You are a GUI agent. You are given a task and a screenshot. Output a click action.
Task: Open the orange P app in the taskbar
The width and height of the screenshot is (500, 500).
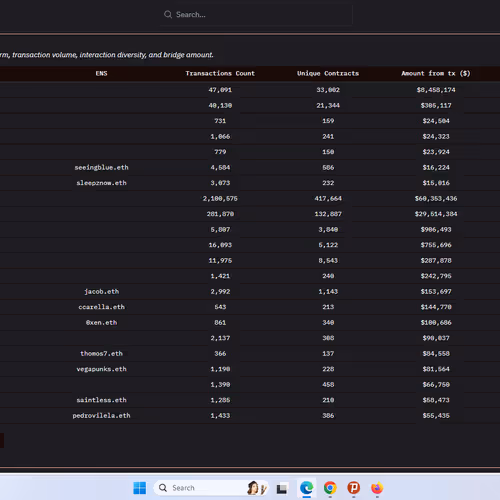click(354, 488)
